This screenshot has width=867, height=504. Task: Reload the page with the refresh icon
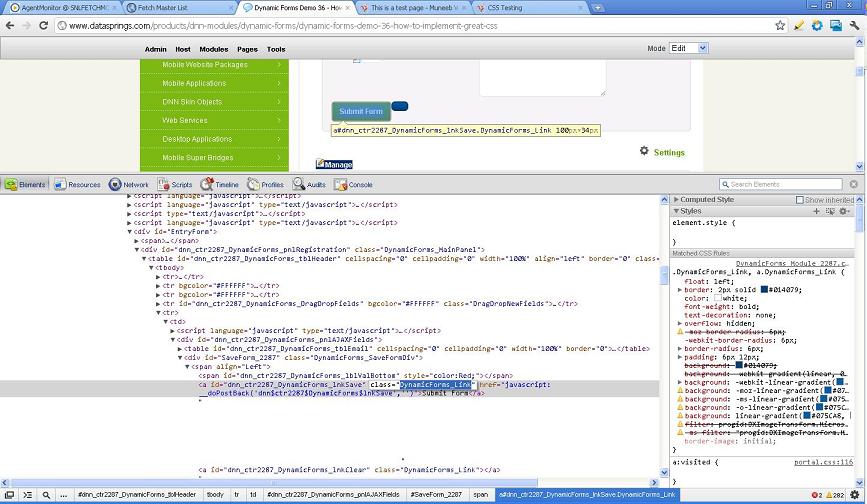[x=43, y=25]
